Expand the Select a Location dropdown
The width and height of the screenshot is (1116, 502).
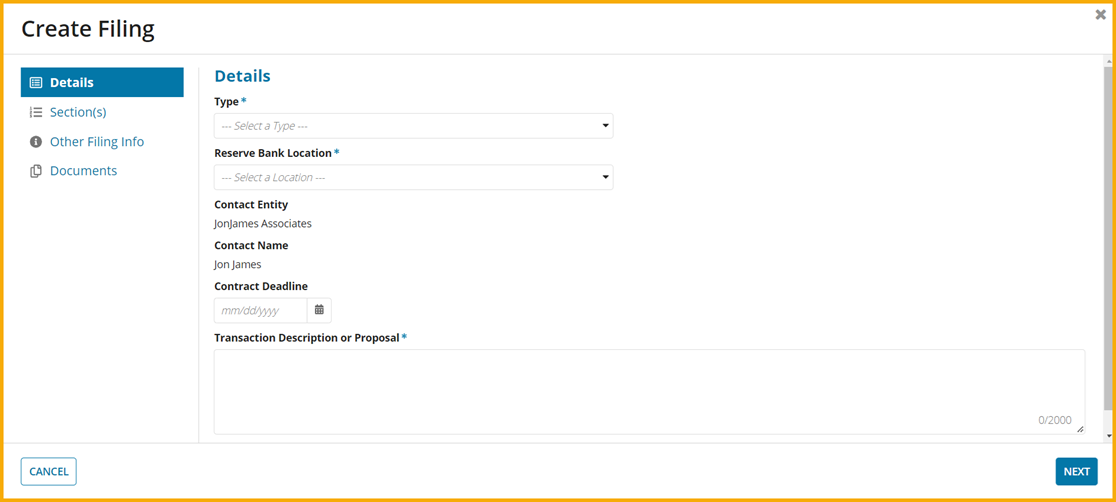point(414,177)
